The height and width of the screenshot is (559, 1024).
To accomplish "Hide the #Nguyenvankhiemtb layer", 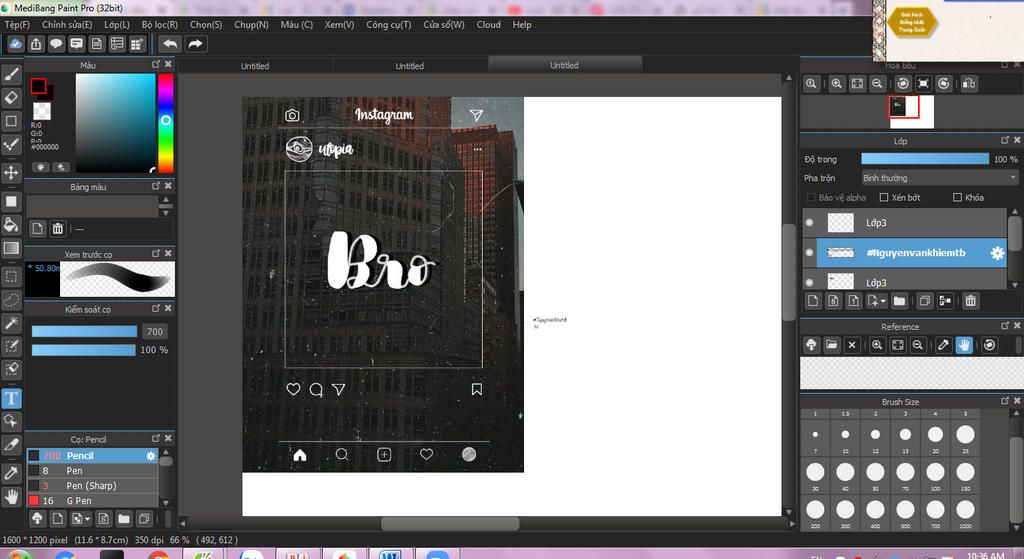I will click(810, 253).
